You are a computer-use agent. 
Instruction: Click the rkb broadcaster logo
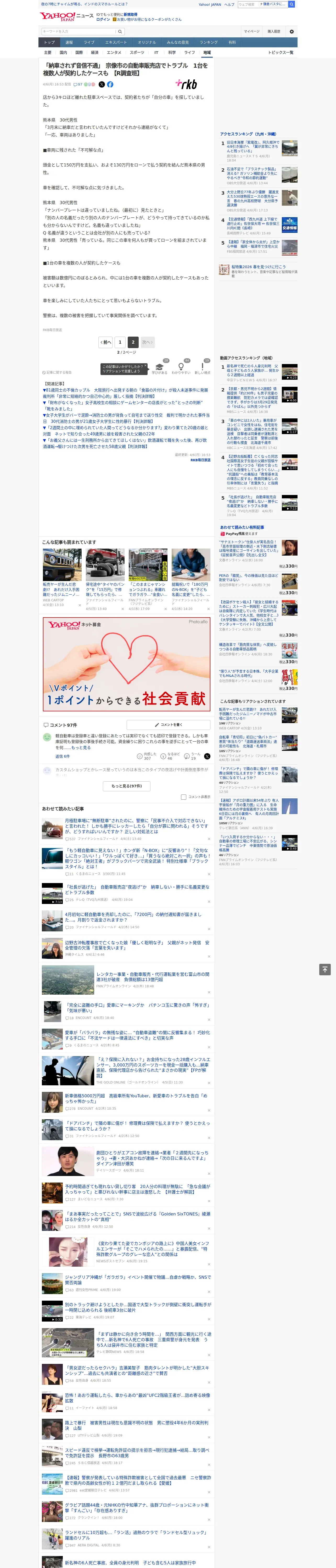(187, 84)
